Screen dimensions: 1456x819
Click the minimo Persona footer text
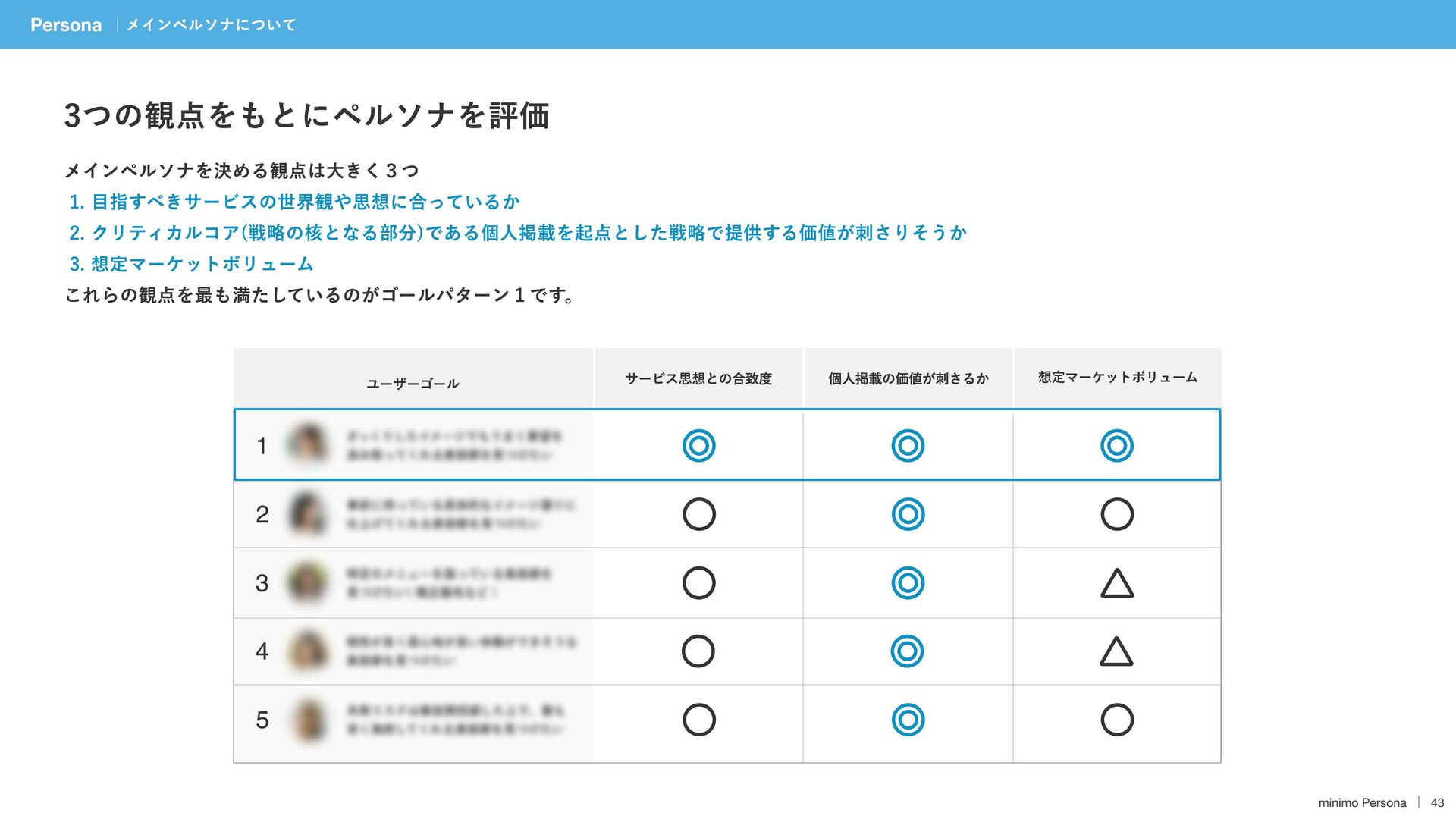click(1362, 802)
